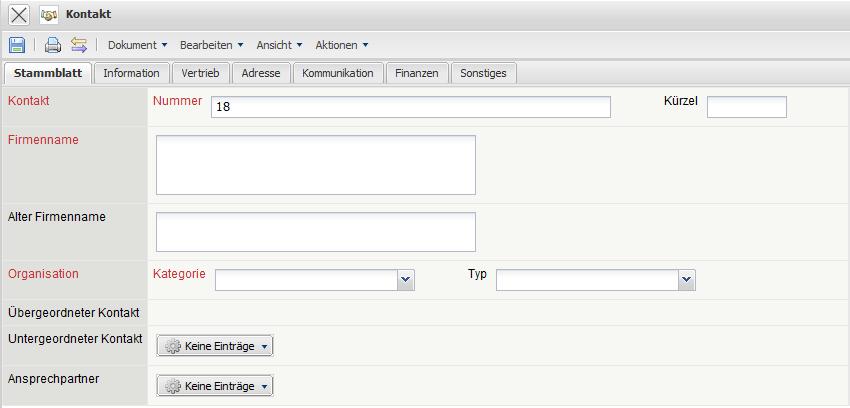Click the save disk icon
Screen dimensions: 850x408
[17, 45]
